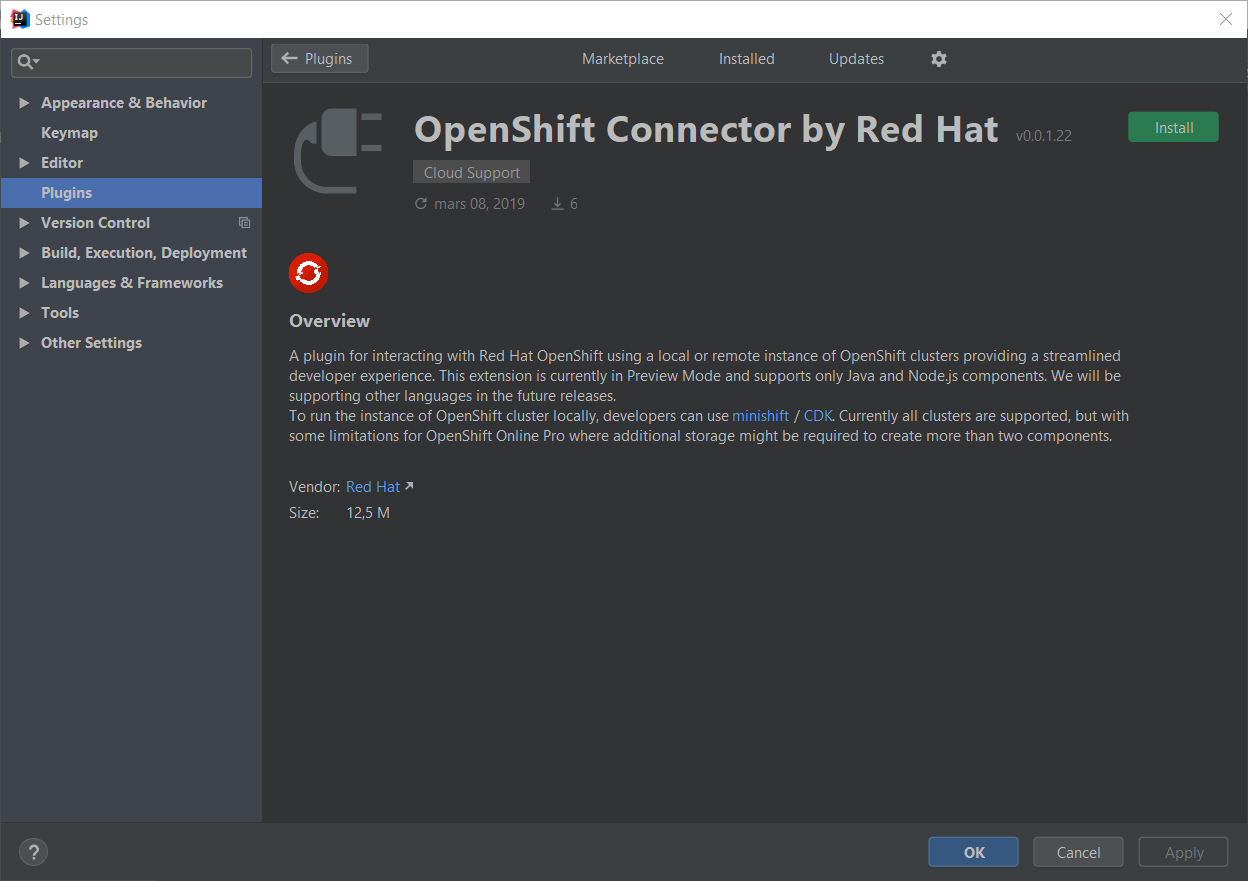The height and width of the screenshot is (881, 1248).
Task: Open the Installed plugins tab
Action: point(746,59)
